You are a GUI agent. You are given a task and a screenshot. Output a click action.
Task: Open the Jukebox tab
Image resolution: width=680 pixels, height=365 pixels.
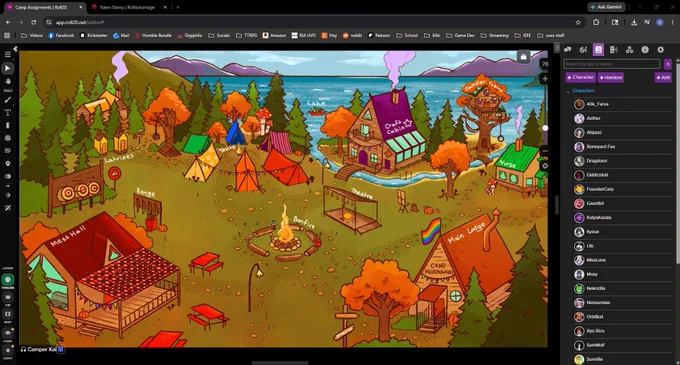[x=614, y=50]
